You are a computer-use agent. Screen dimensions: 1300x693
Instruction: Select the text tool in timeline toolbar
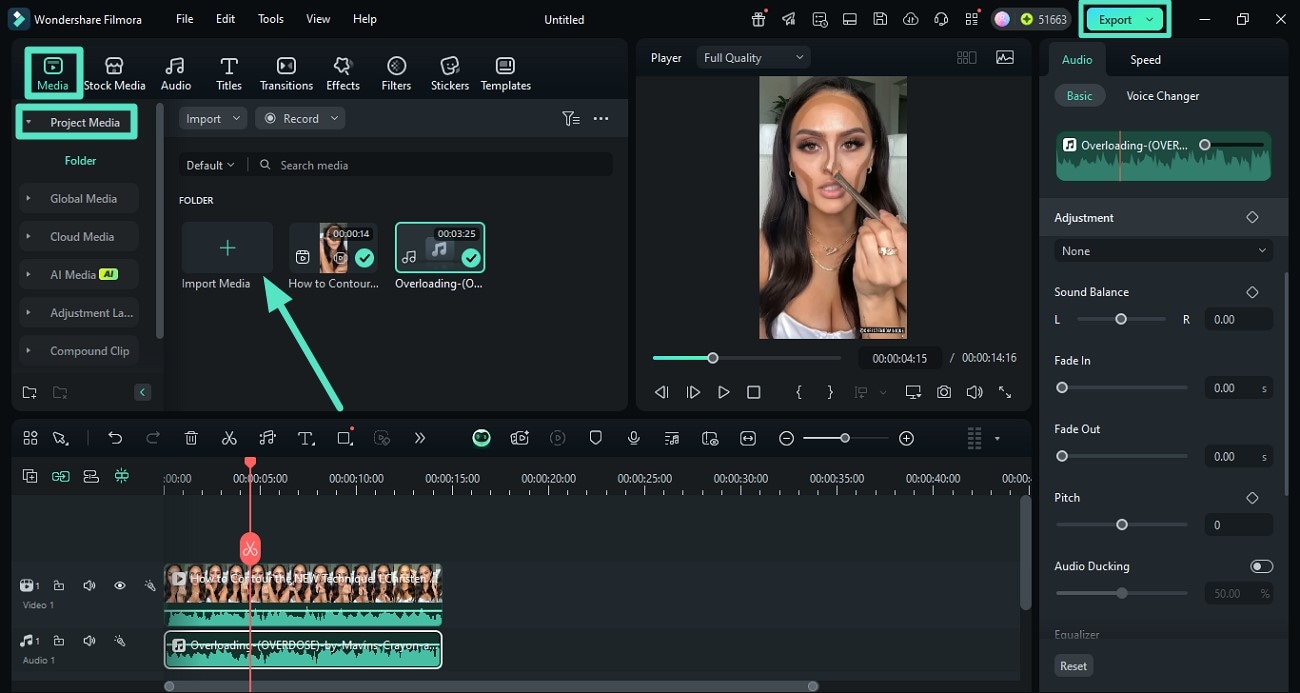pyautogui.click(x=306, y=438)
